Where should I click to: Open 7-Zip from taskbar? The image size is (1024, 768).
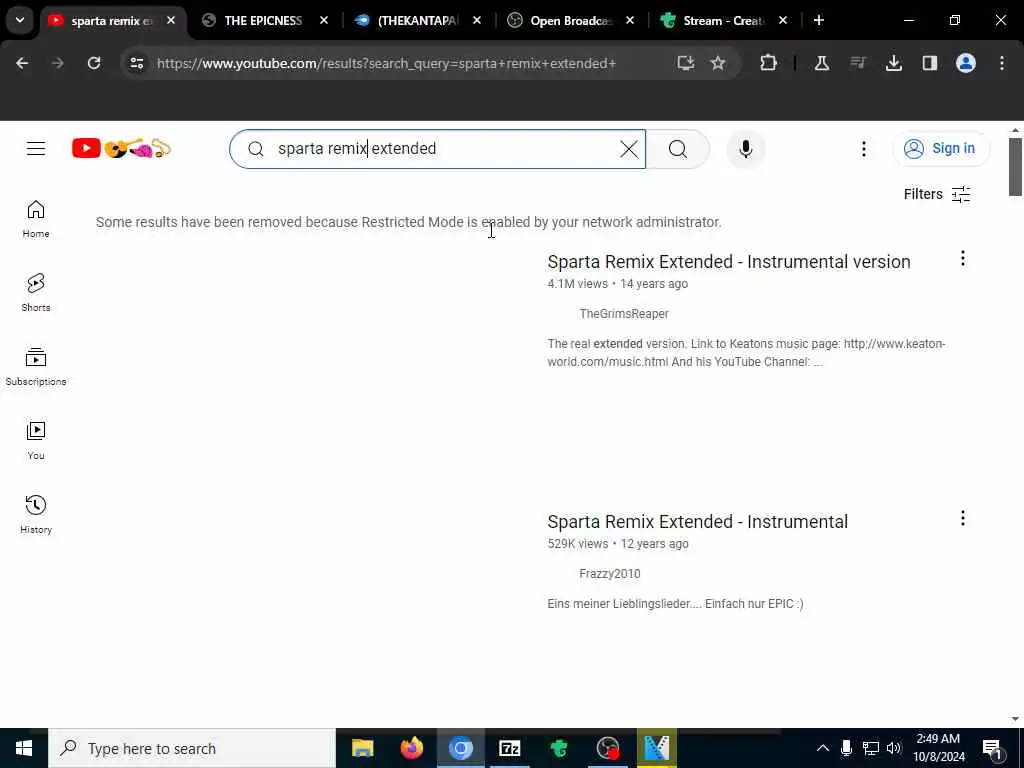coord(509,748)
